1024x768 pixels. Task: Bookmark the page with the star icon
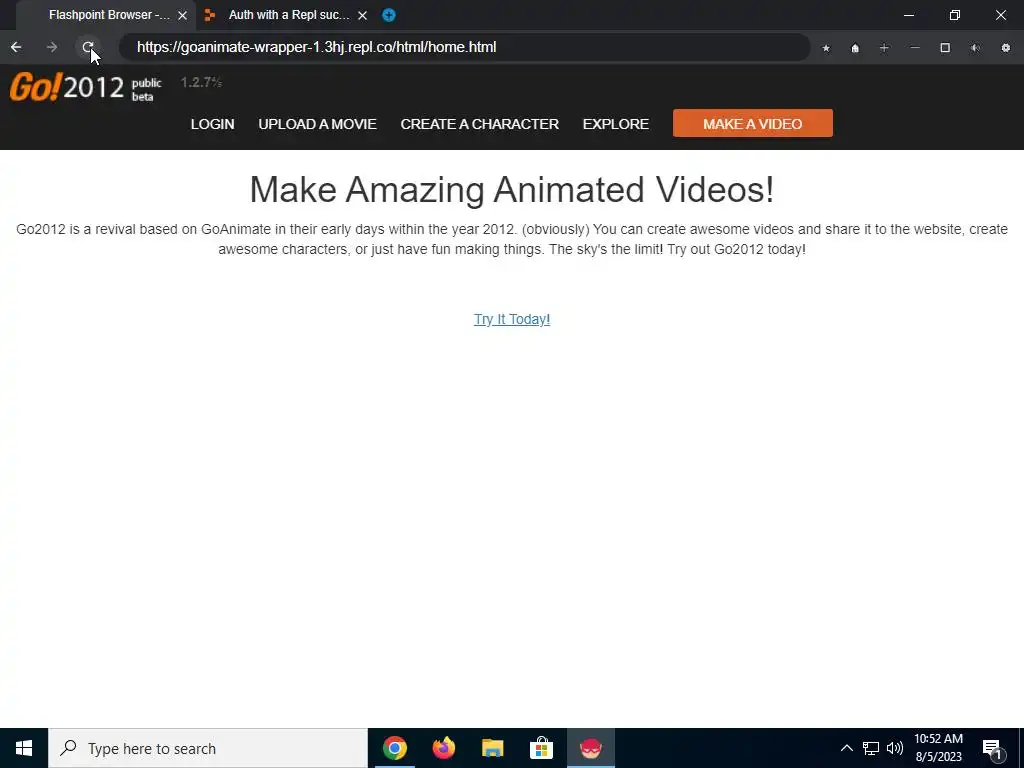(x=826, y=48)
